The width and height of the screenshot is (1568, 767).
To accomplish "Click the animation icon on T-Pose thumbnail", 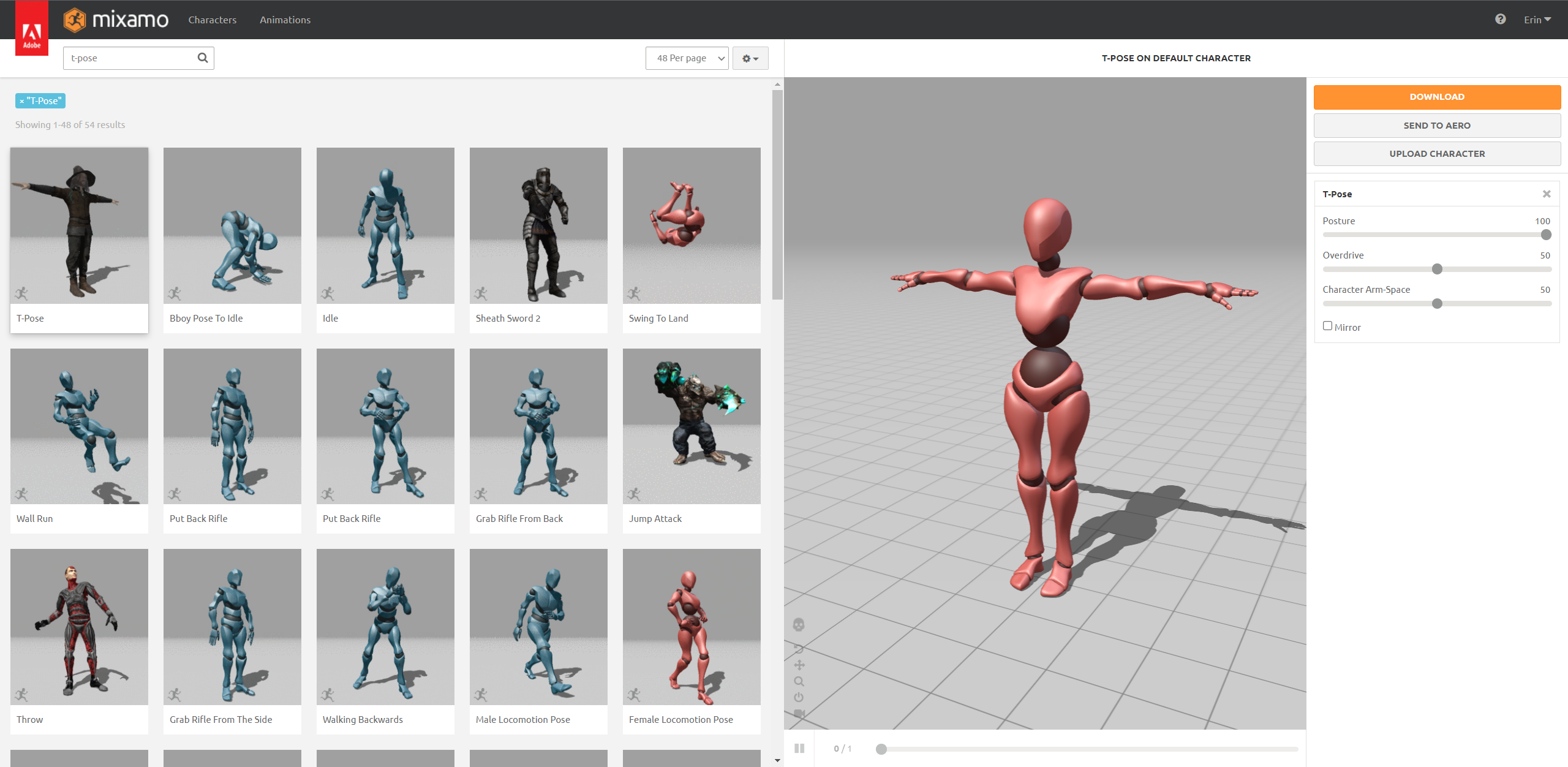I will coord(22,293).
